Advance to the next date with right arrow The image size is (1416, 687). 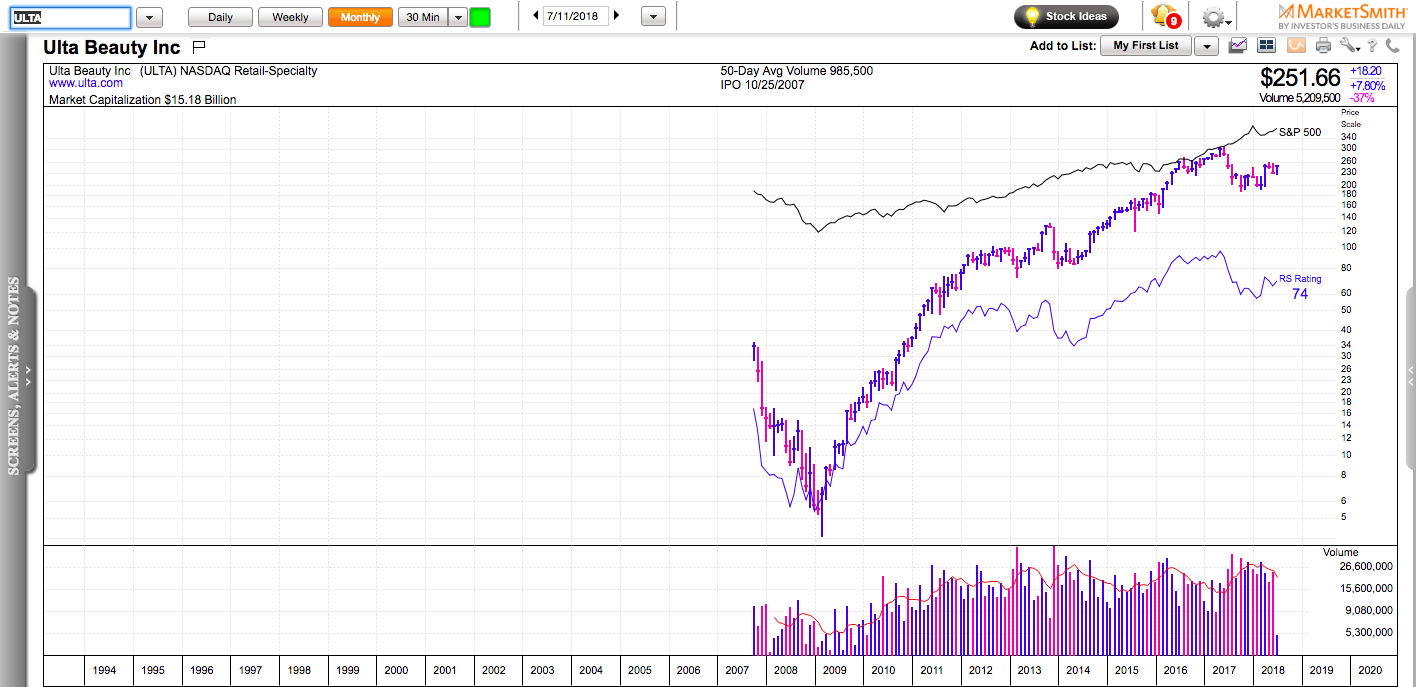click(616, 16)
